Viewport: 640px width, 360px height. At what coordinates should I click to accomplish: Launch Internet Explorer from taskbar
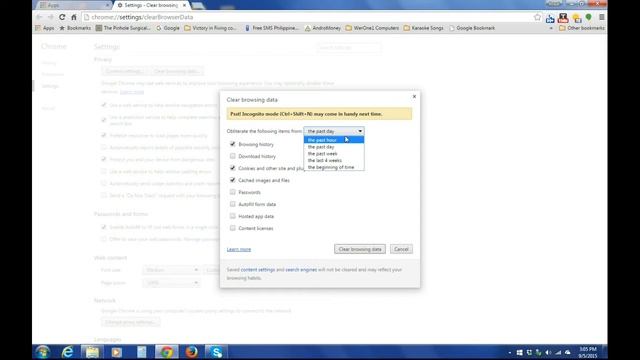point(67,352)
